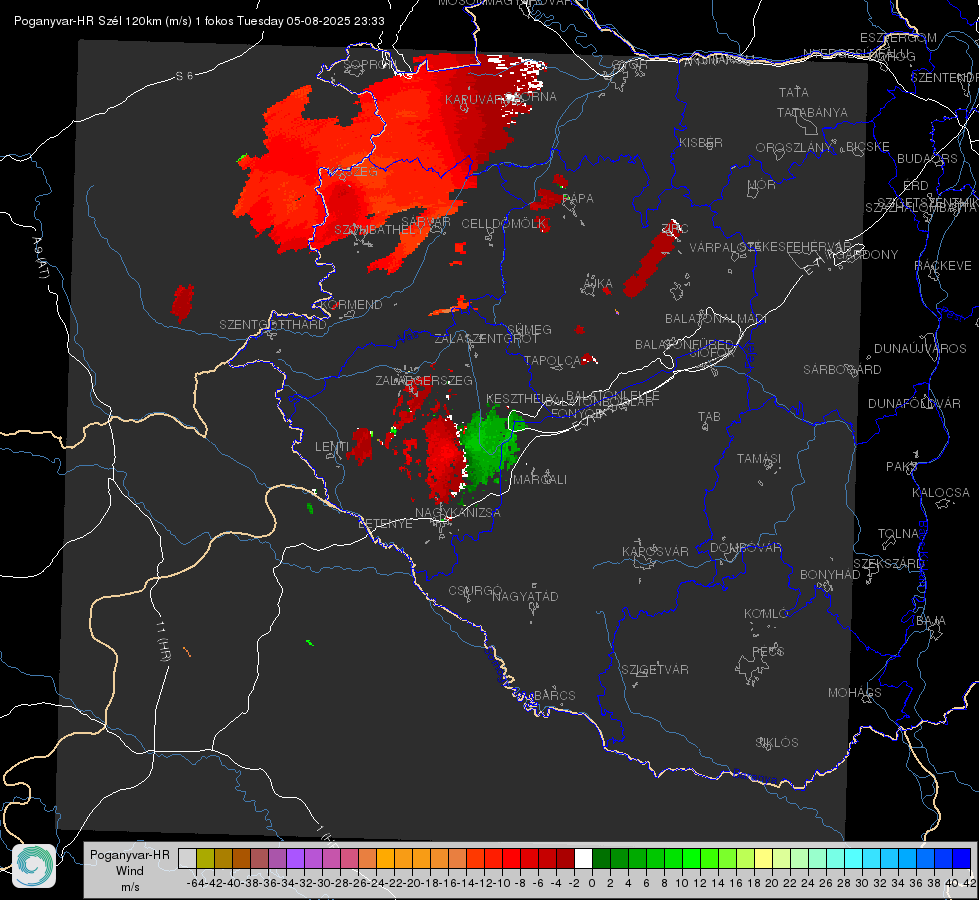The image size is (979, 900).
Task: Click the 'MARCALI' city label
Action: click(x=540, y=480)
